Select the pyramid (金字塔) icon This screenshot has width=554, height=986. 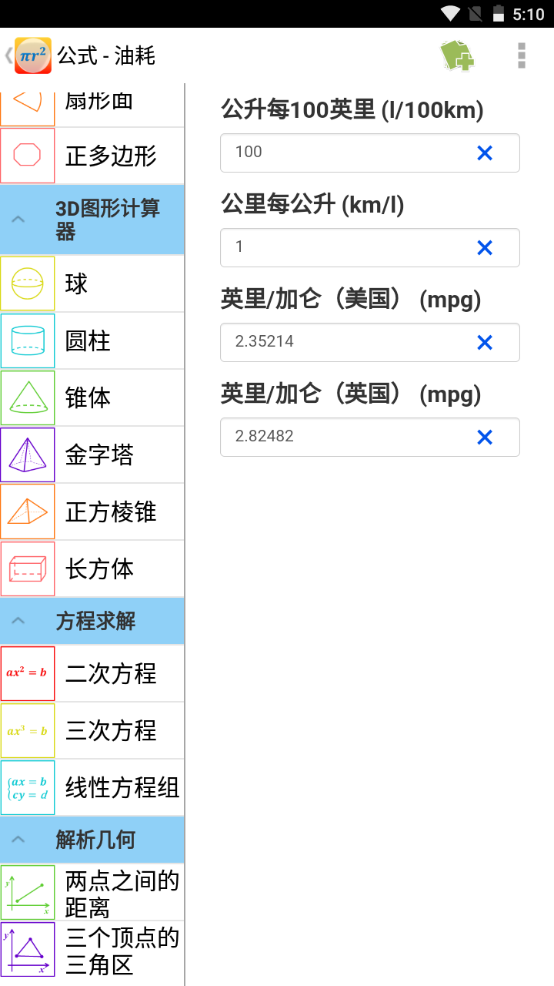pyautogui.click(x=28, y=455)
